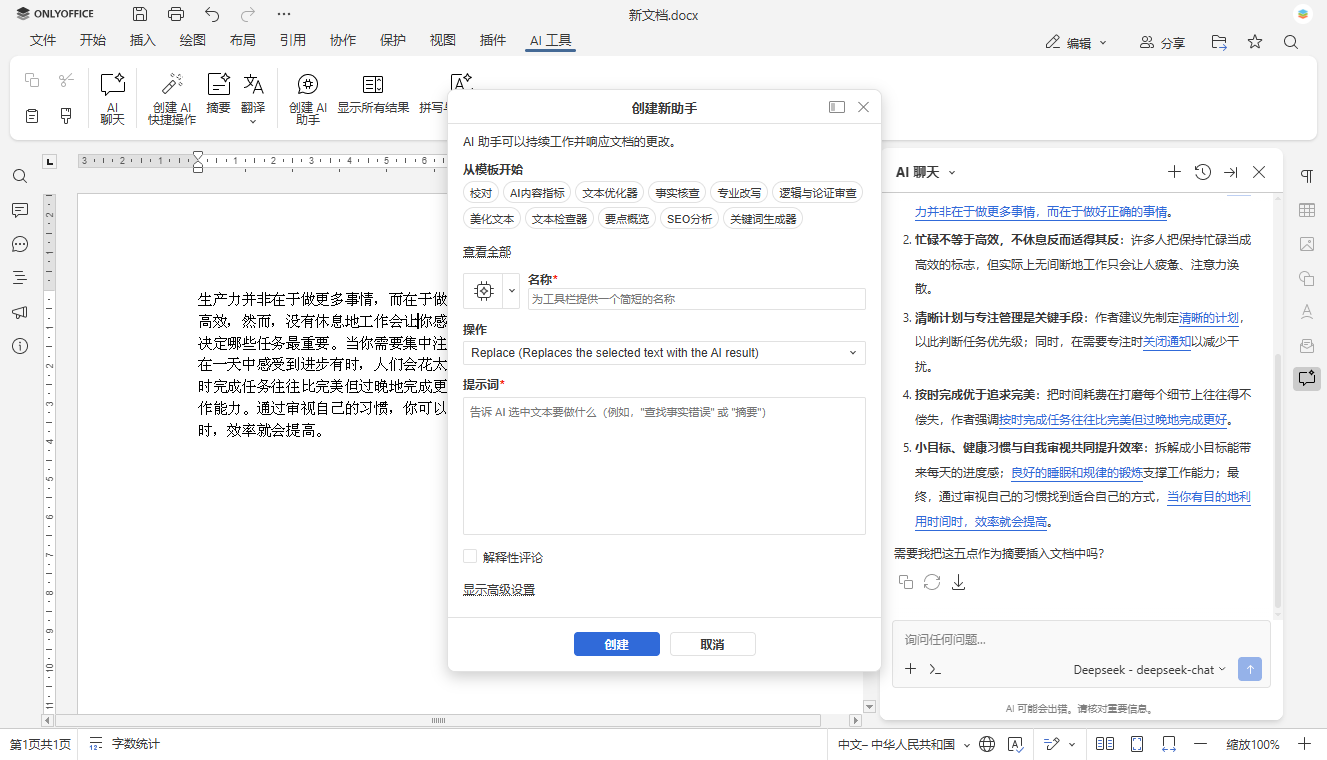Click the Print icon in title bar
This screenshot has width=1327, height=760.
tap(176, 14)
